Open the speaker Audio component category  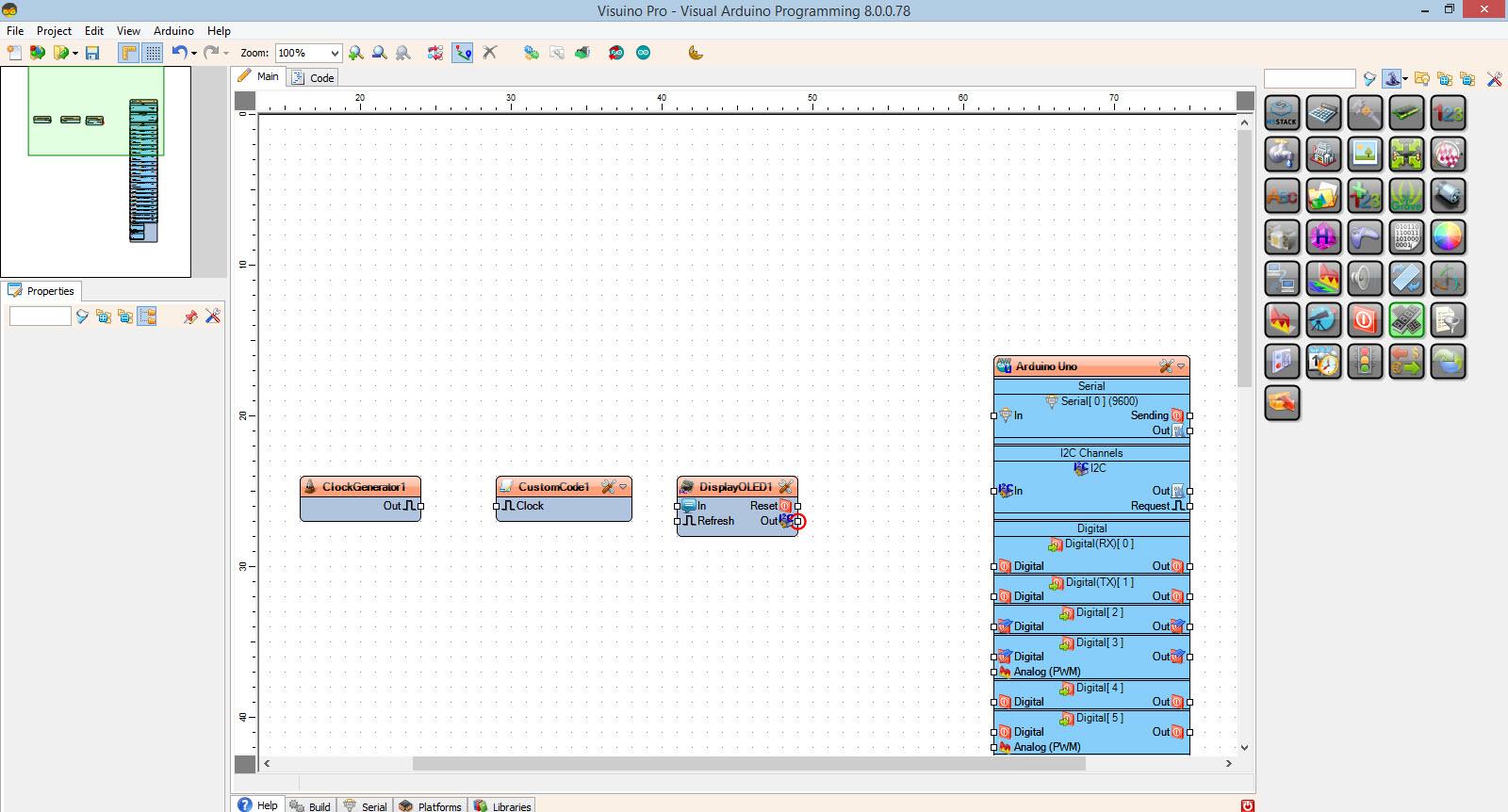tap(1365, 279)
